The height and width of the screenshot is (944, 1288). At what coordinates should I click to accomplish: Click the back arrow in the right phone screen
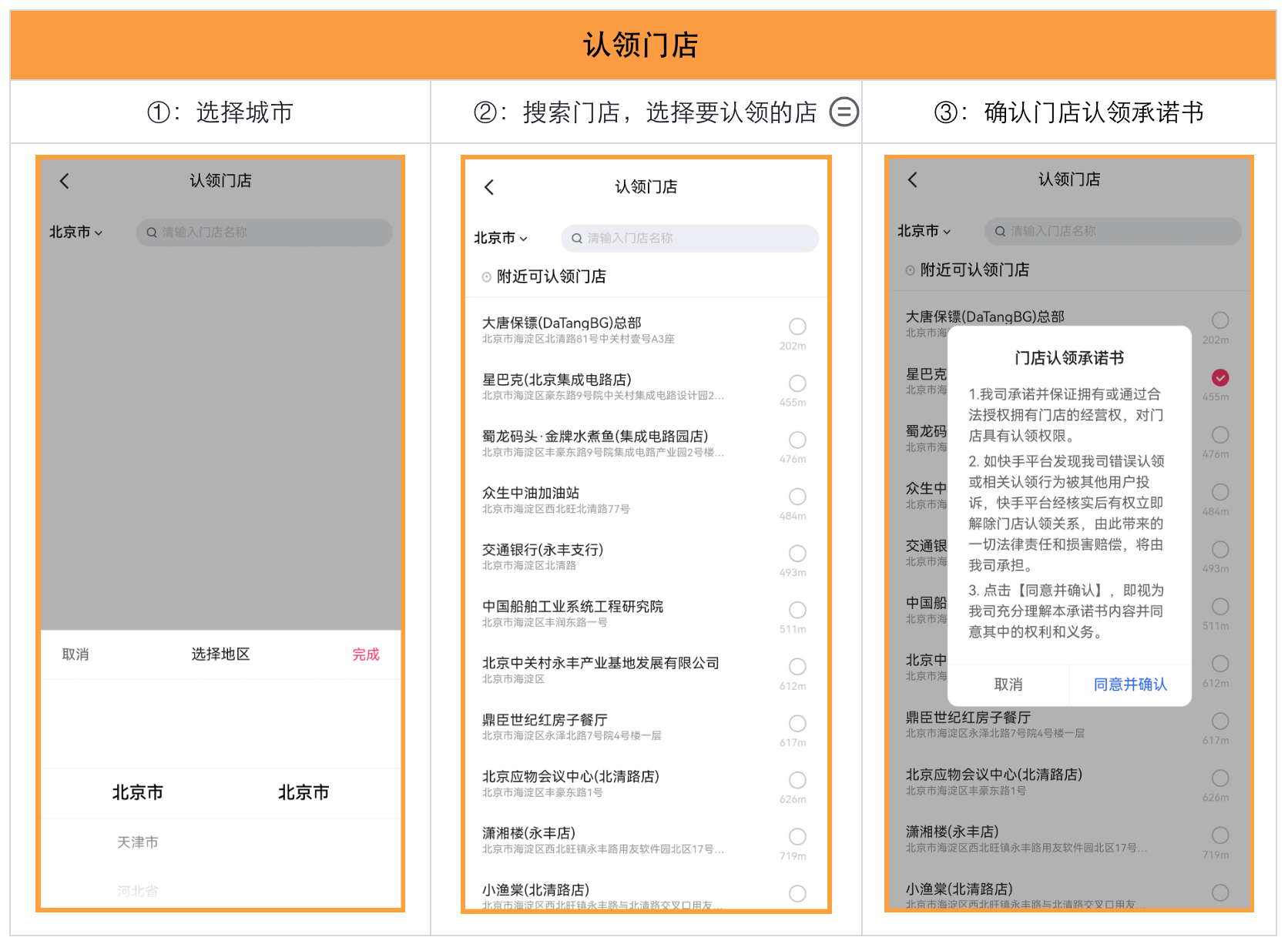point(913,179)
